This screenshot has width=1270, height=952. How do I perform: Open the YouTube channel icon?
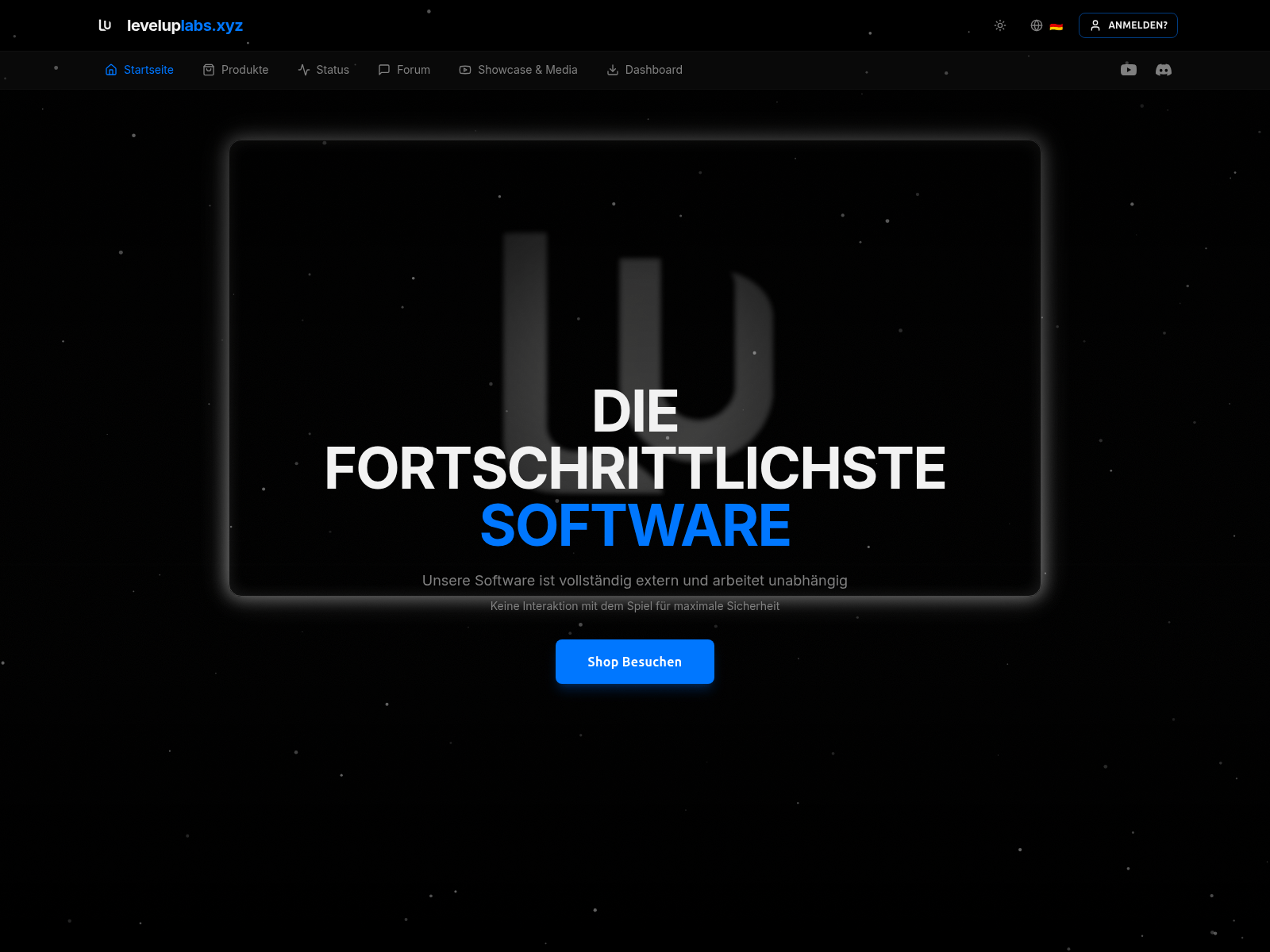coord(1128,70)
